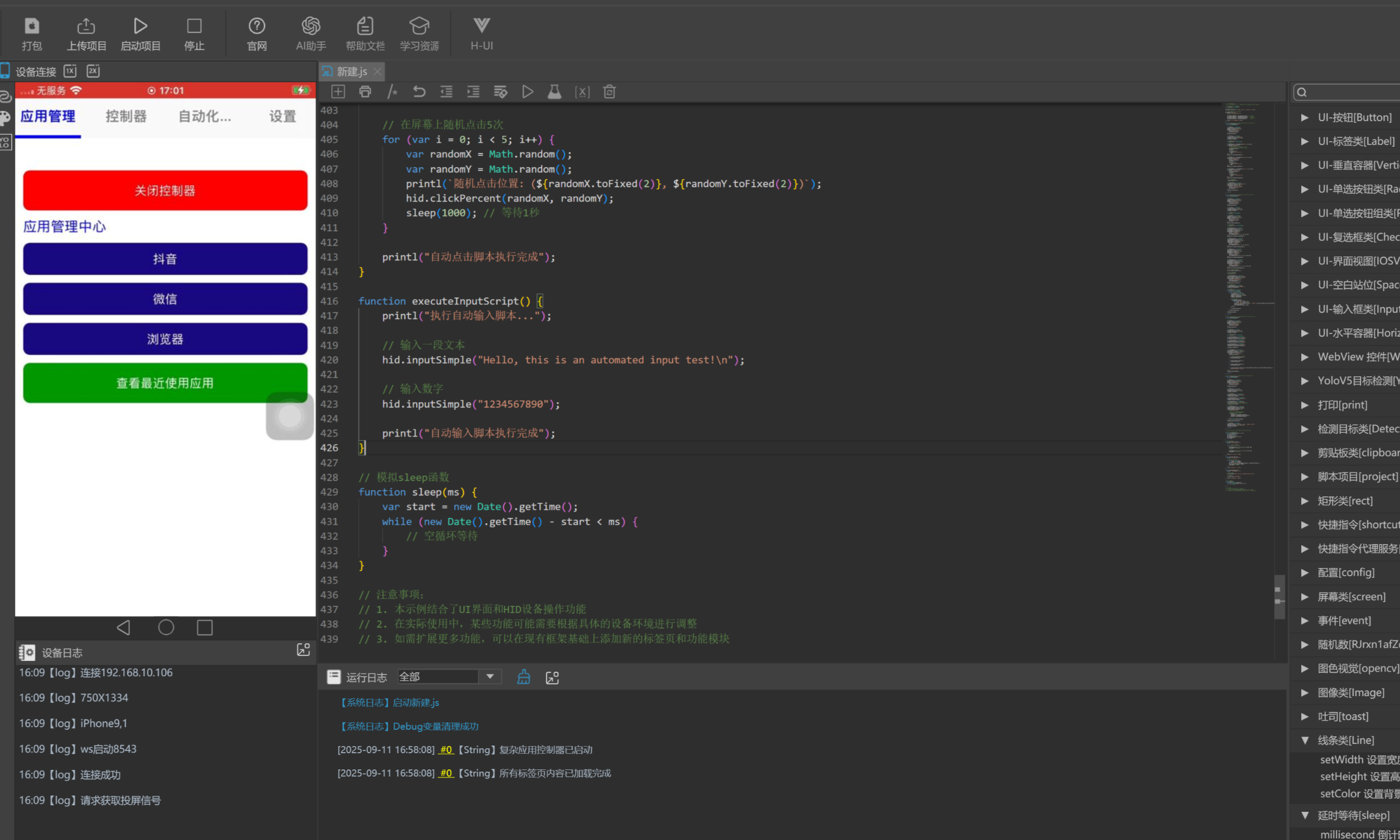Run script with editor play icon

pyautogui.click(x=528, y=92)
